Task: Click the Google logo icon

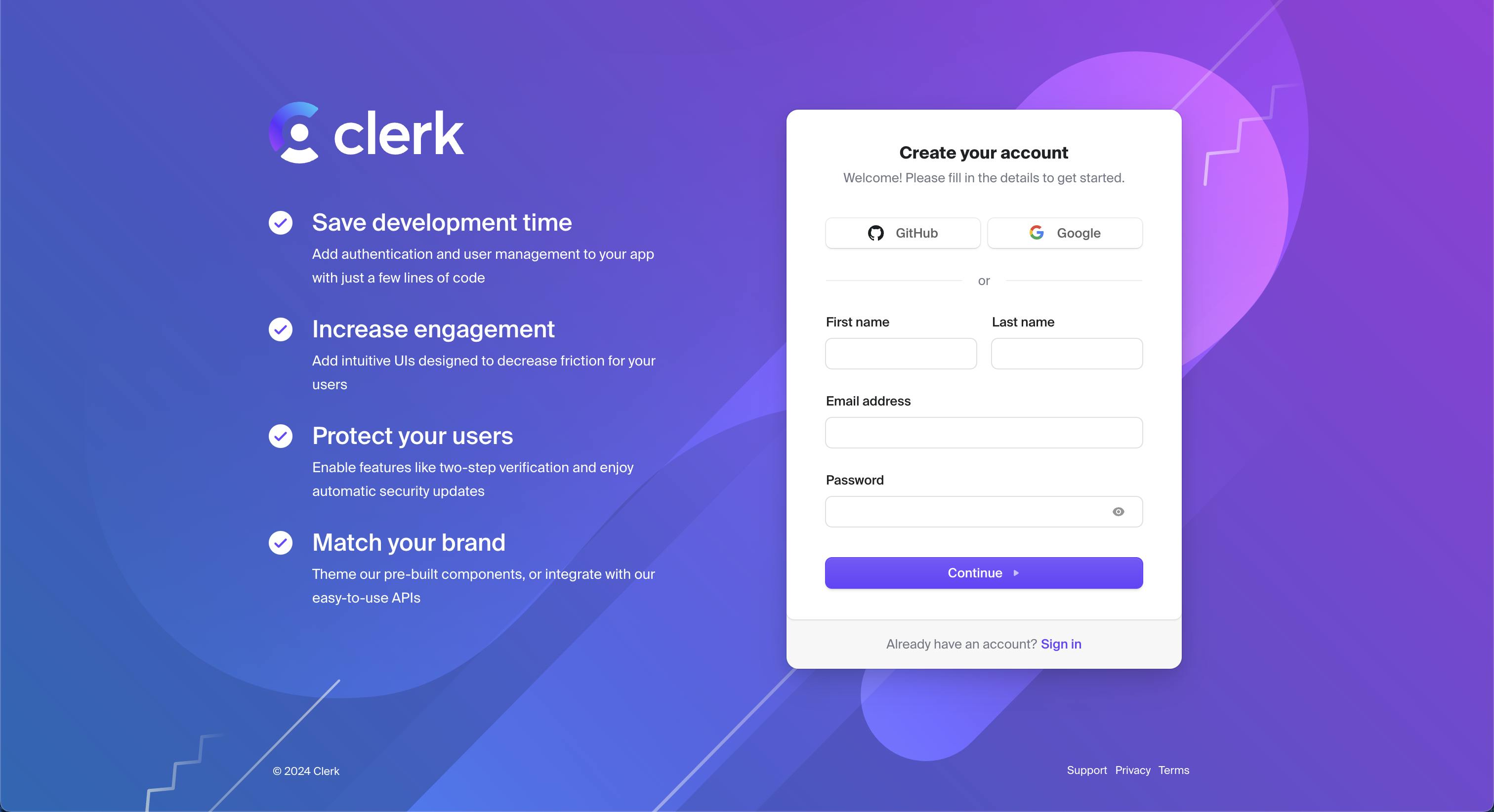Action: point(1039,232)
